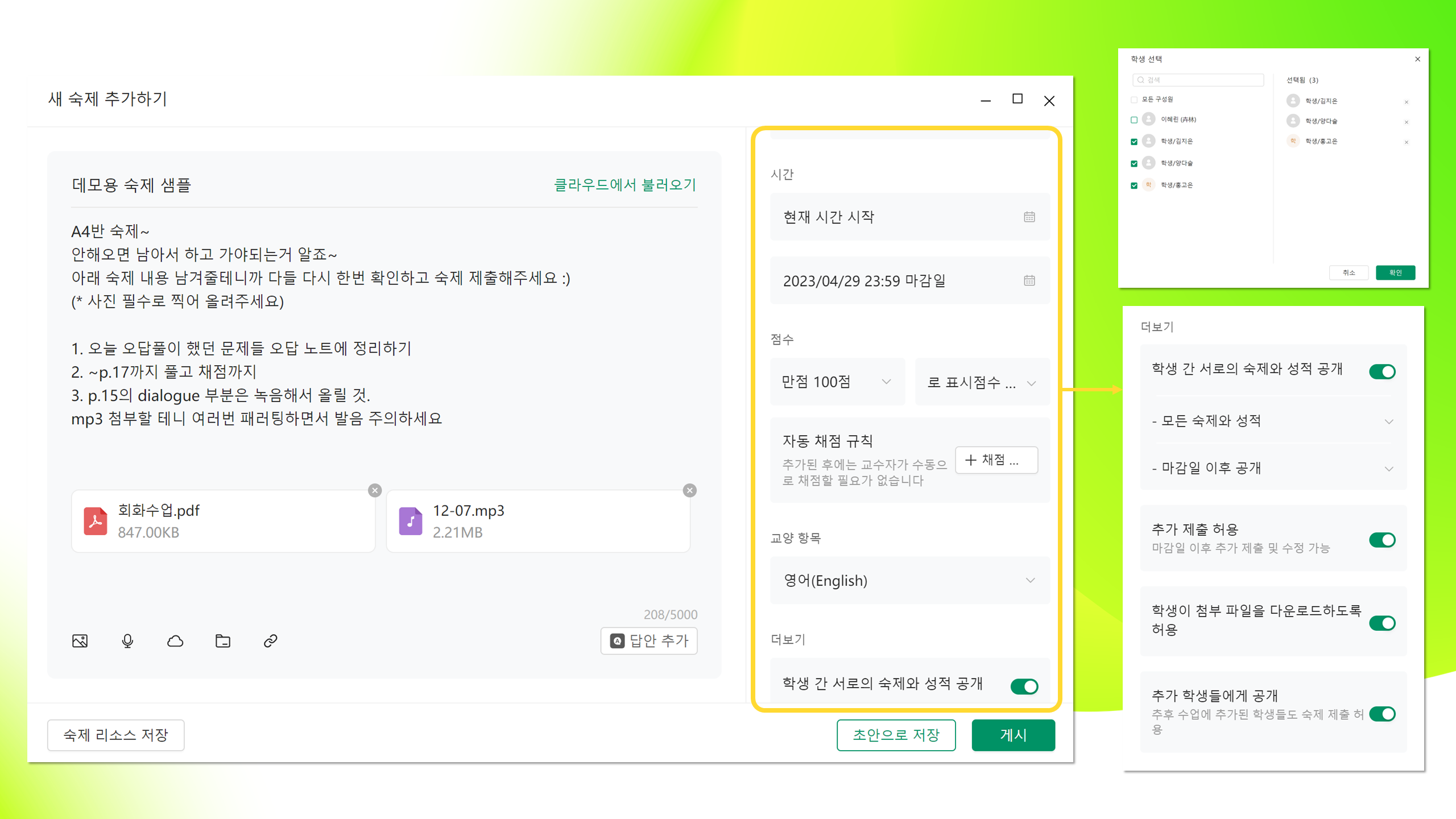Click 취소 in the 학생 선택 dialog
This screenshot has height=819, width=1456.
click(x=1349, y=273)
